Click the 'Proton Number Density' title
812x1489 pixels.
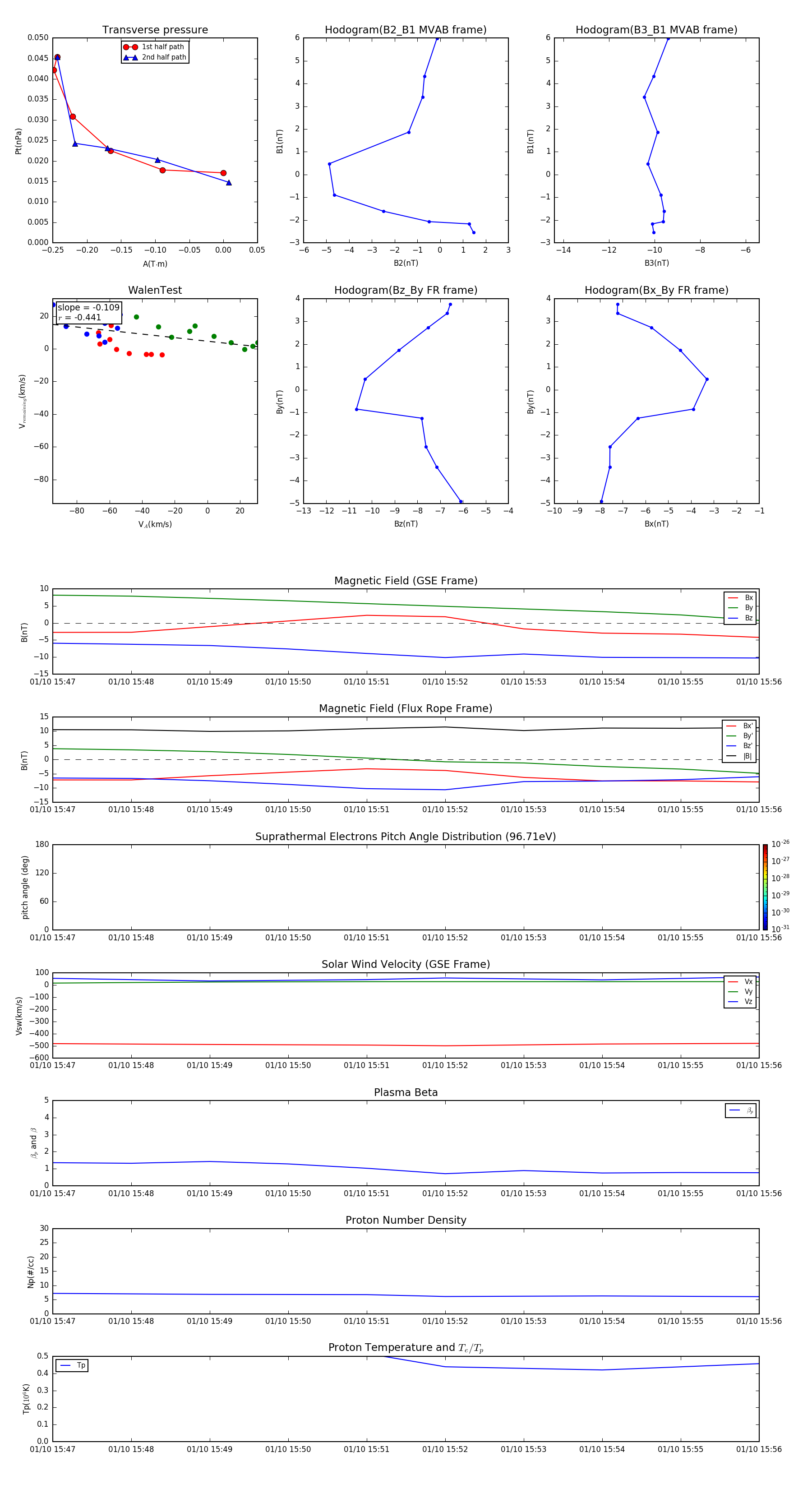pyautogui.click(x=406, y=1220)
